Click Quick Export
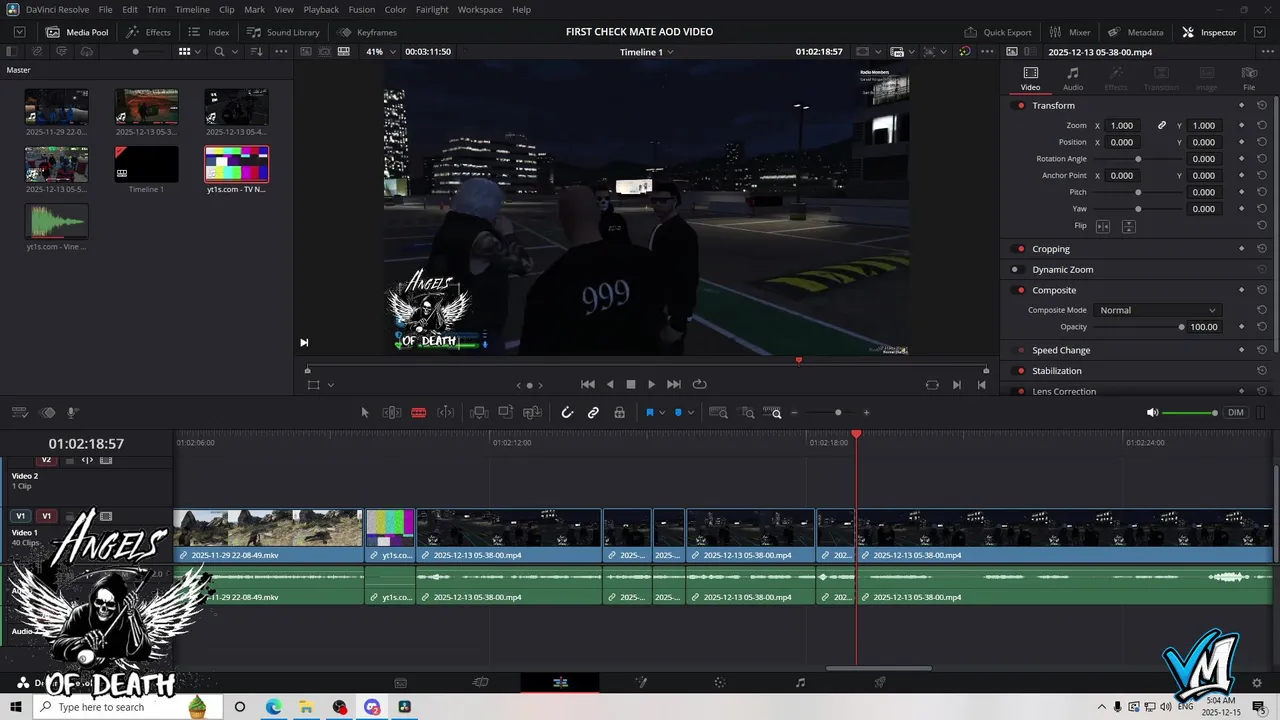This screenshot has width=1280, height=720. [997, 32]
